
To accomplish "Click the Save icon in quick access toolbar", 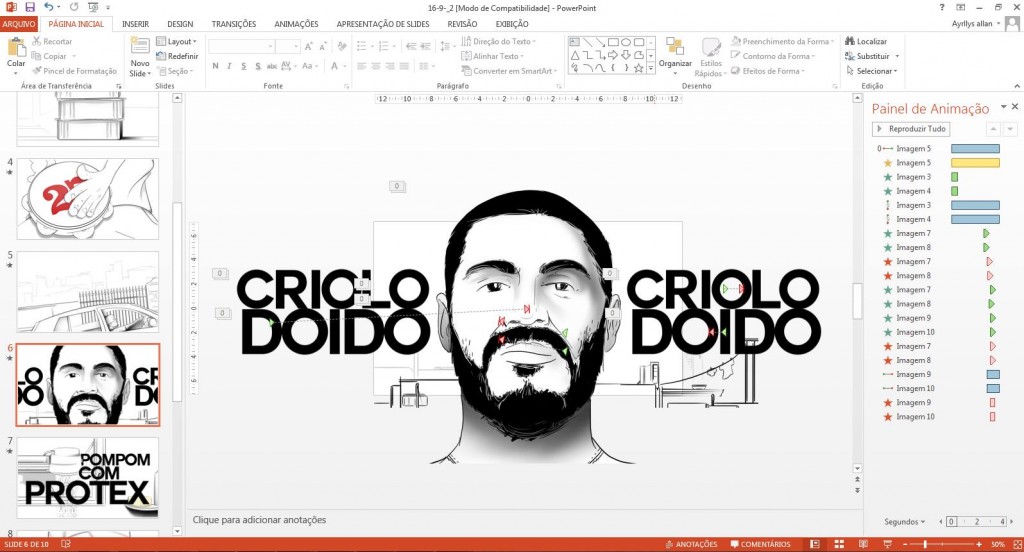I will tap(30, 7).
